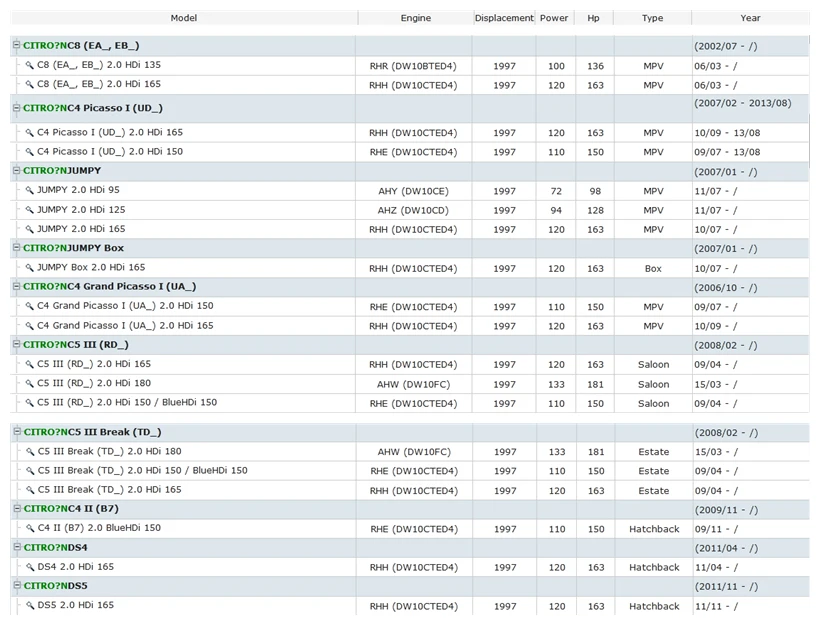Click magnifier icon for JUMPY 2.0 HDi 165

(29, 230)
